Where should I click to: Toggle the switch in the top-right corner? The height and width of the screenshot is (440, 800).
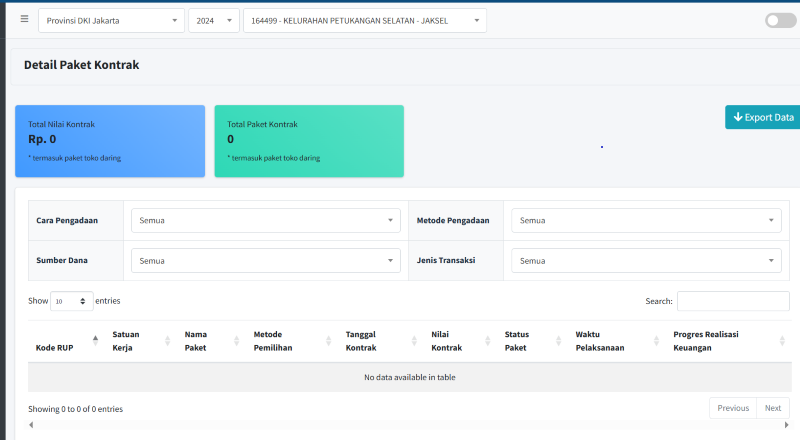780,20
